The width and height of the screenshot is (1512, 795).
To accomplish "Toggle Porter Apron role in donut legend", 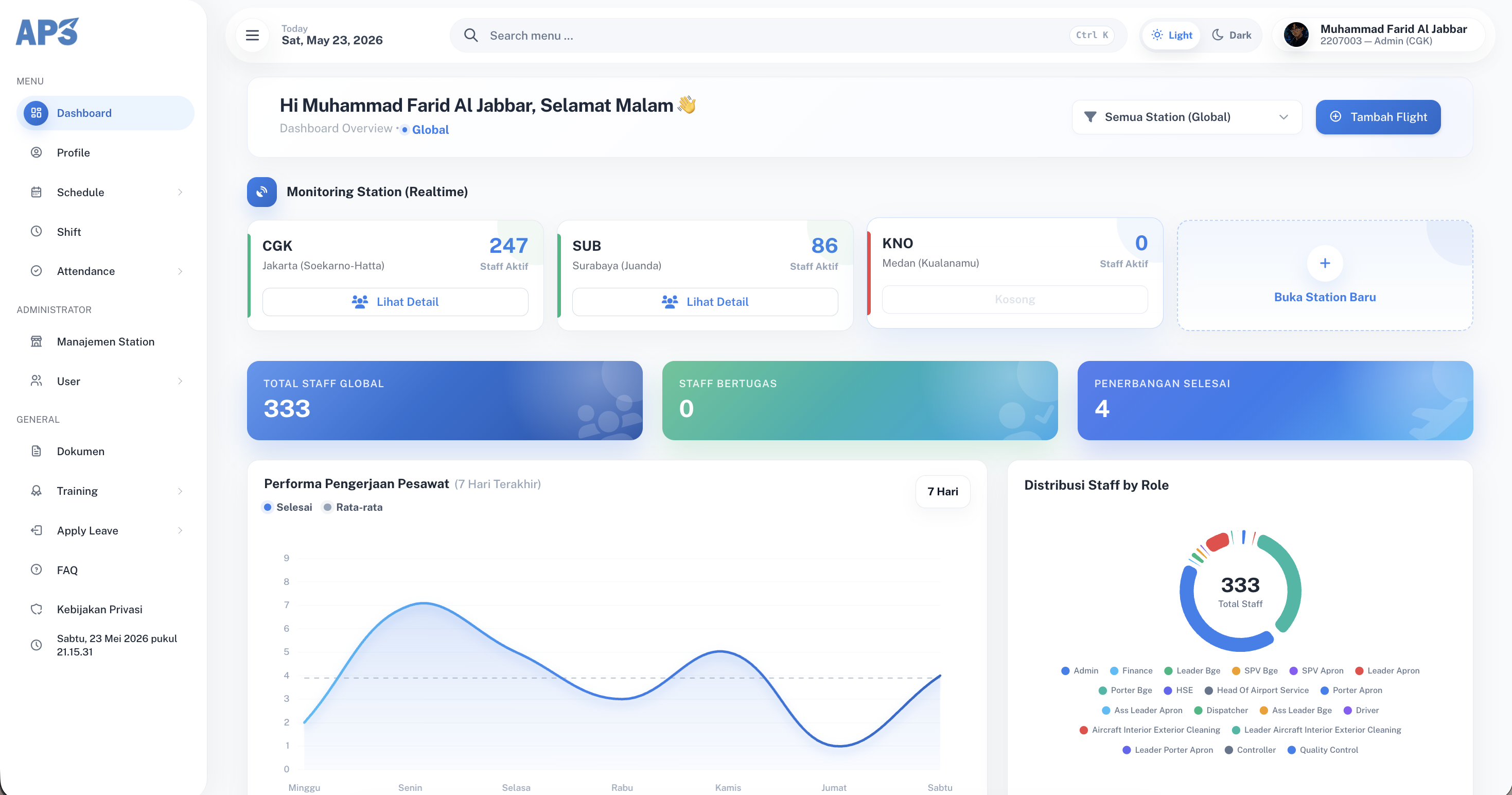I will 1351,690.
